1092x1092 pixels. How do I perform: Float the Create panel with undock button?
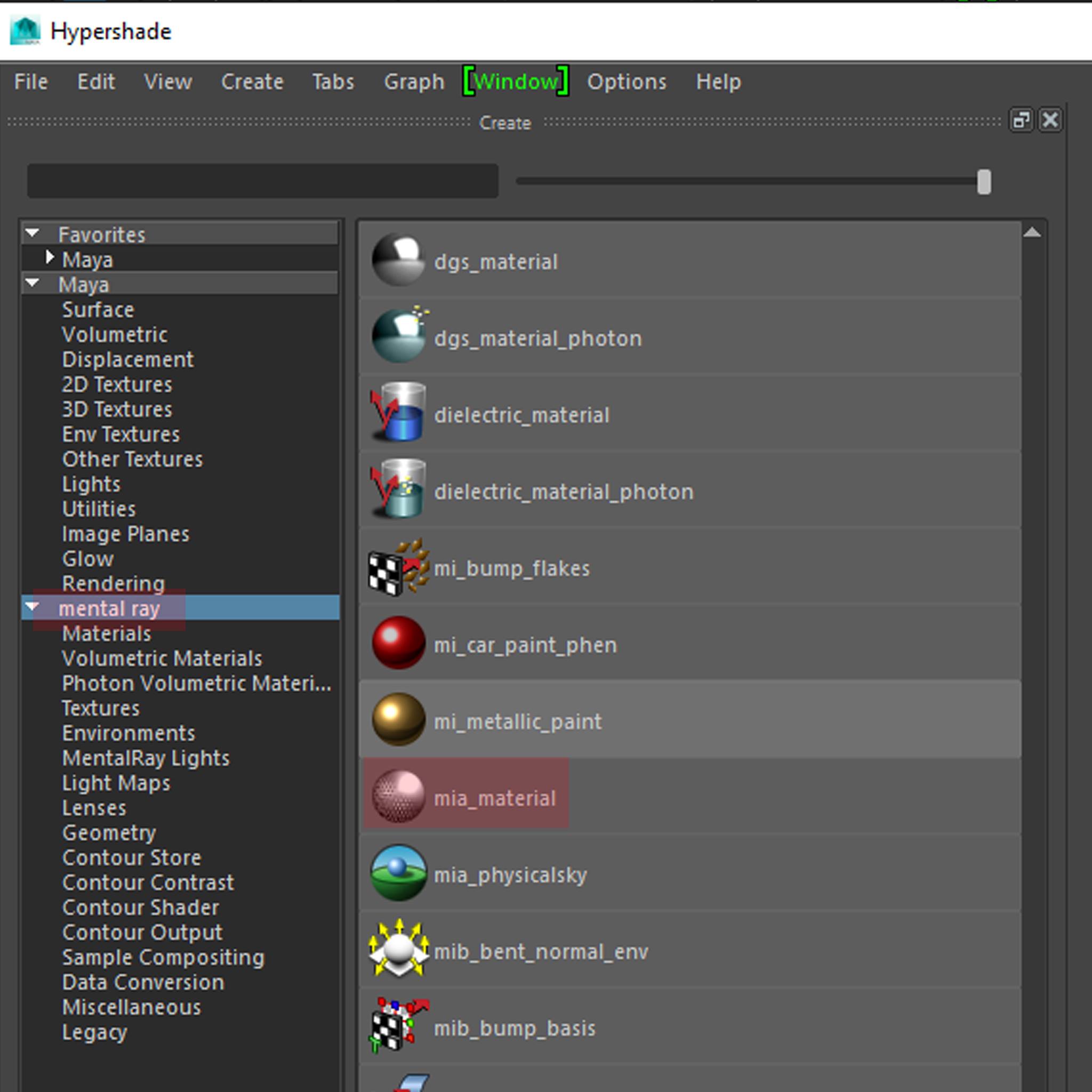[x=1021, y=121]
